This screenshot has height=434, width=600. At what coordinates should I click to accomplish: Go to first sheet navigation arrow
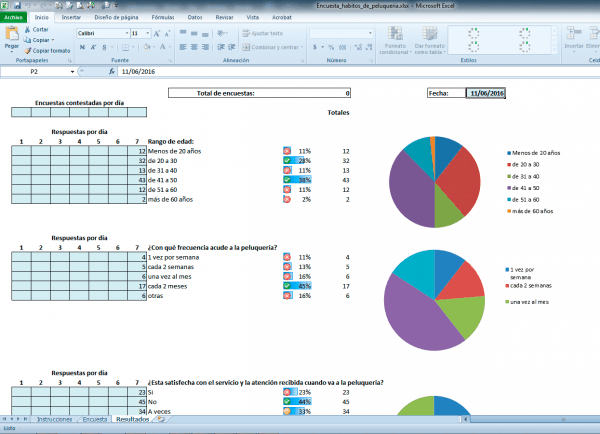click(x=4, y=419)
